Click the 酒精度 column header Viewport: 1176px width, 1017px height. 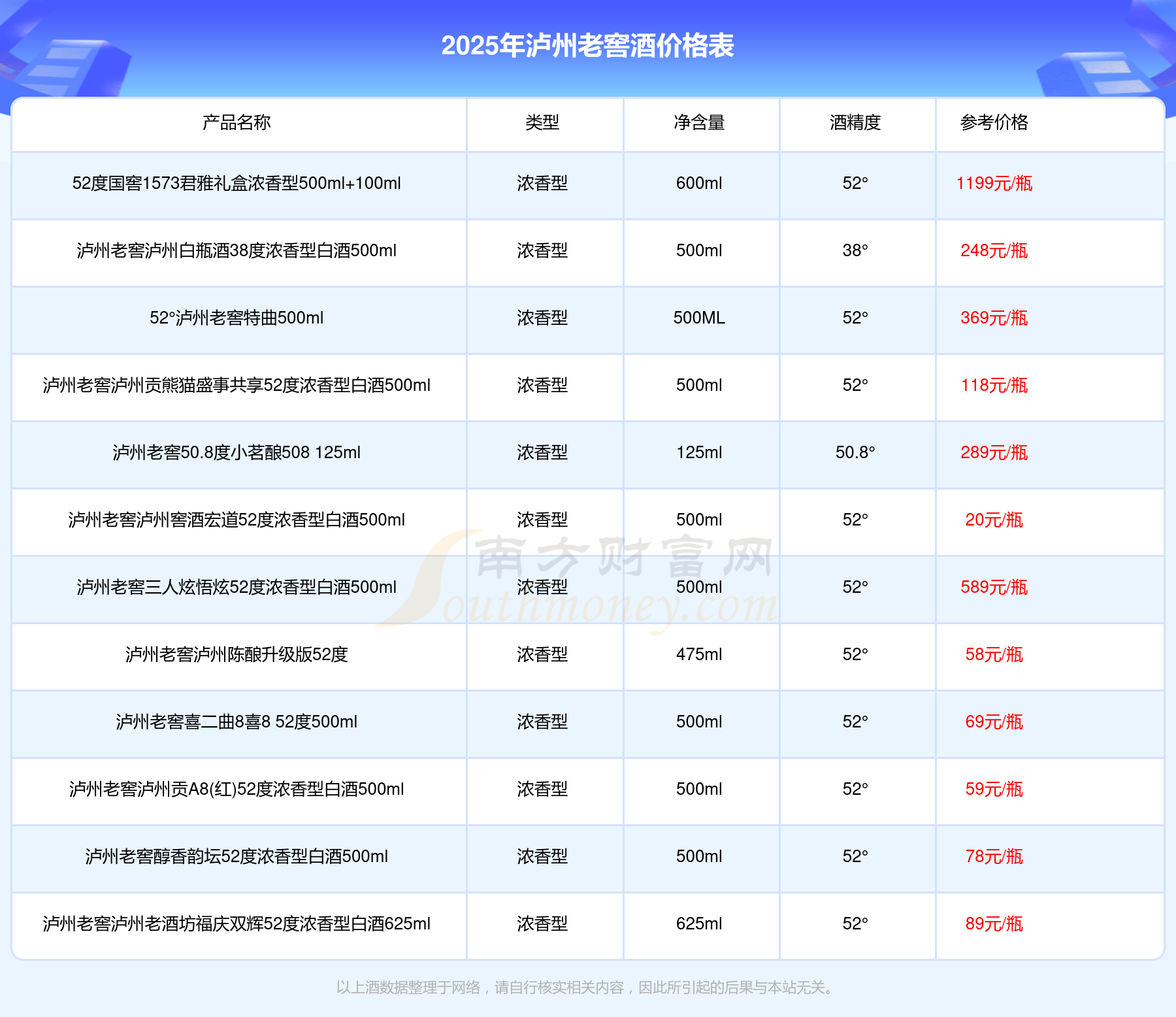(x=855, y=122)
